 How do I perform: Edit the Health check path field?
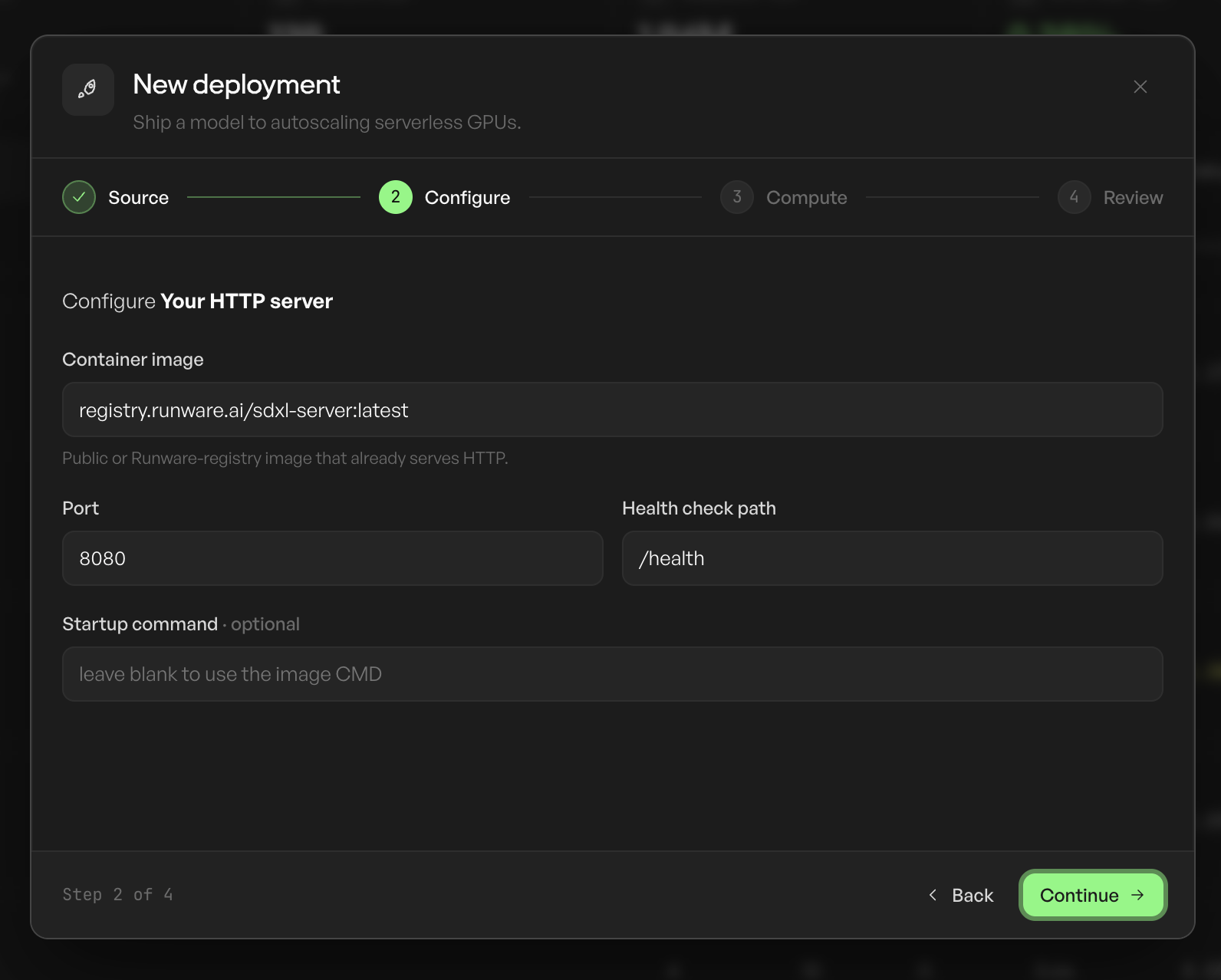tap(893, 558)
